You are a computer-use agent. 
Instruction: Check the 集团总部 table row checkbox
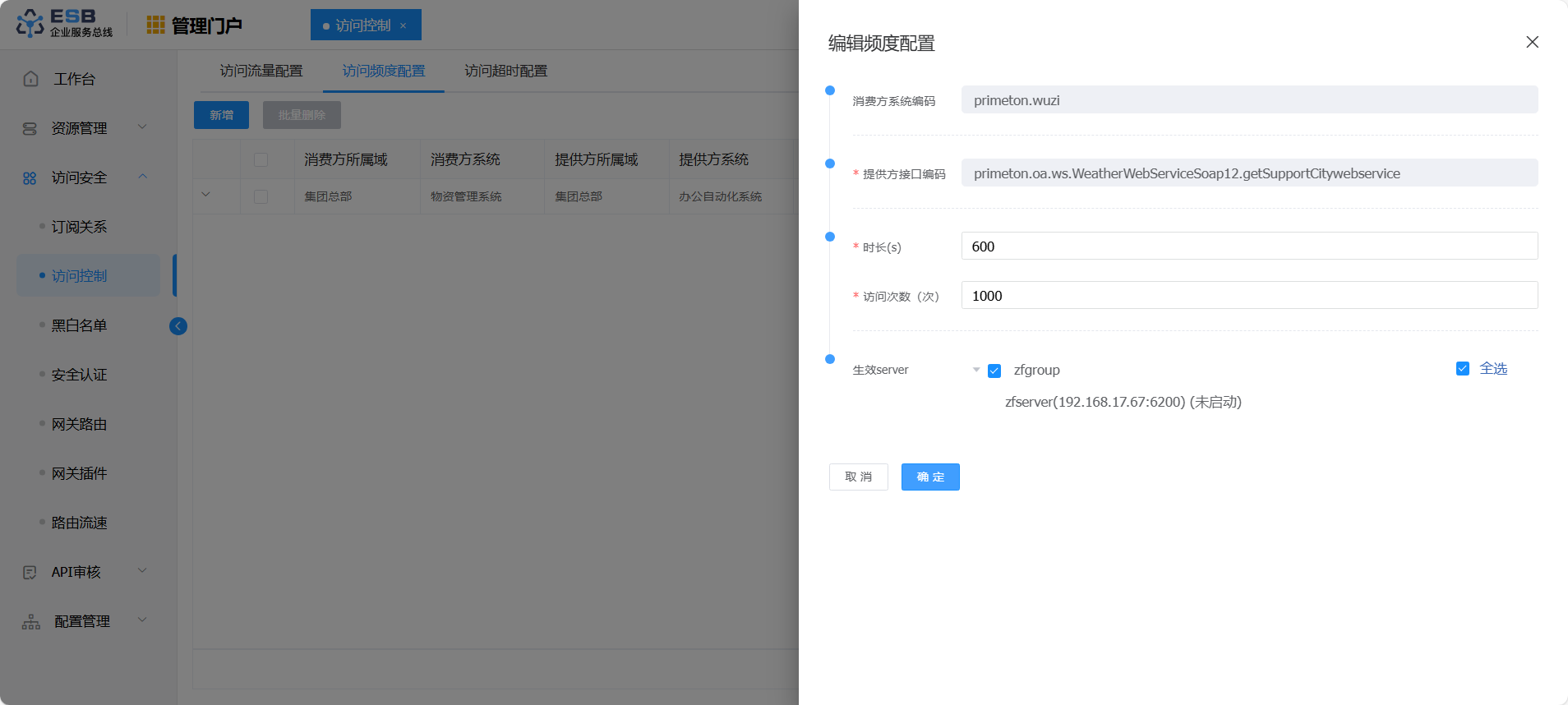pyautogui.click(x=261, y=196)
